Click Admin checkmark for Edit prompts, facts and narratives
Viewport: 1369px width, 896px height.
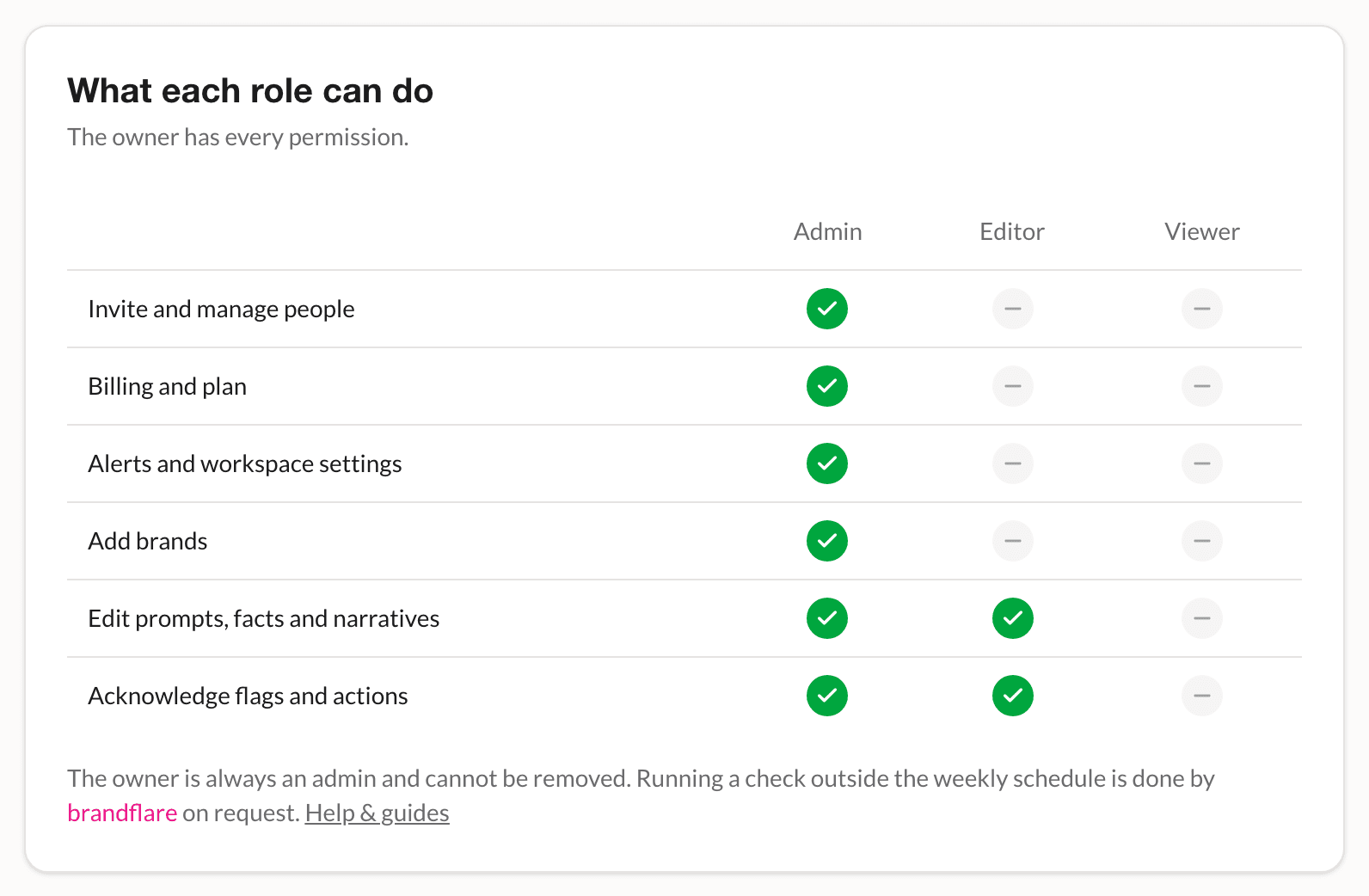click(x=827, y=618)
